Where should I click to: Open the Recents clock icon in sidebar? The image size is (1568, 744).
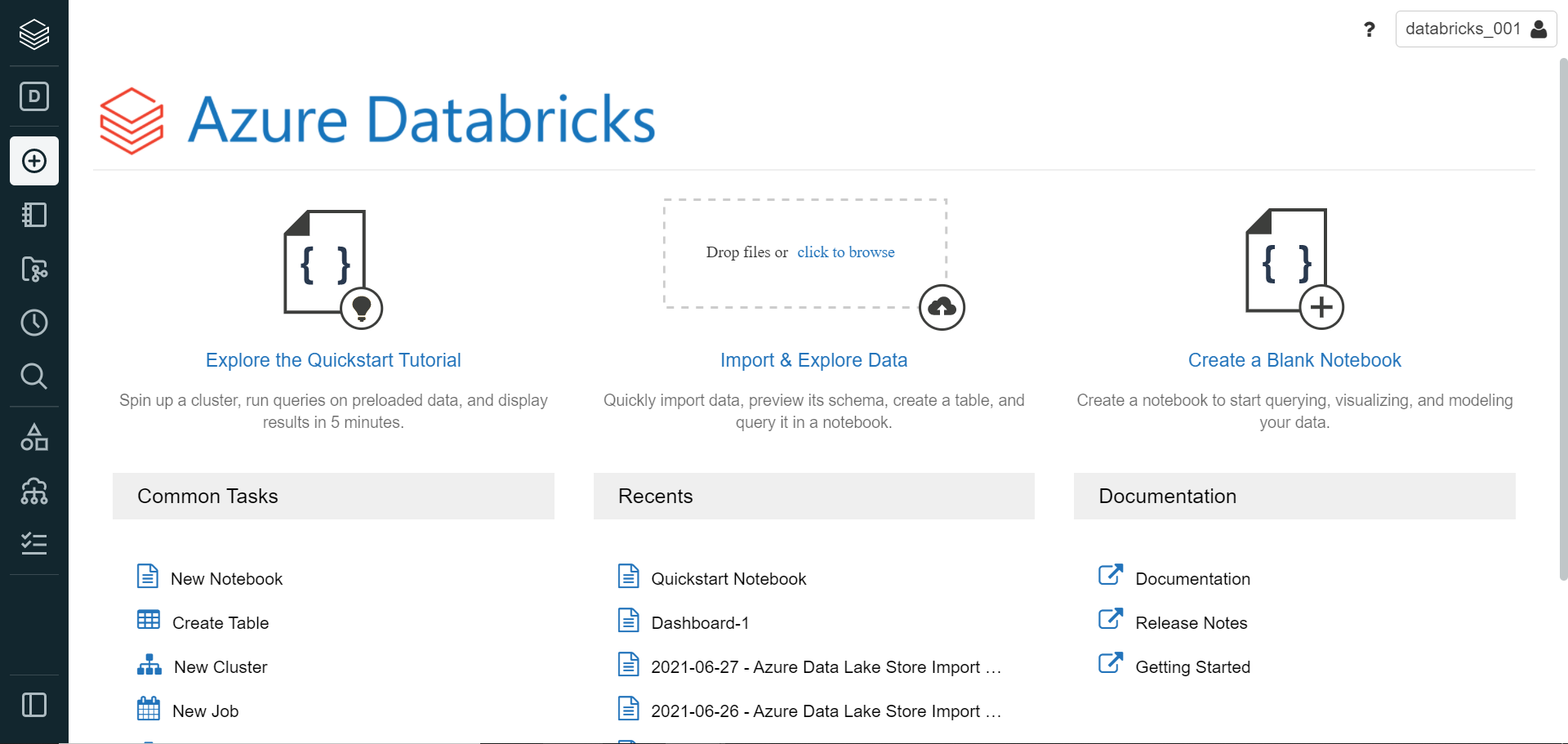click(34, 323)
